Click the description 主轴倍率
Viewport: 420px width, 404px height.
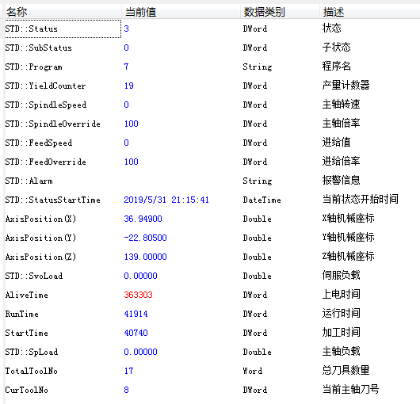pyautogui.click(x=341, y=123)
